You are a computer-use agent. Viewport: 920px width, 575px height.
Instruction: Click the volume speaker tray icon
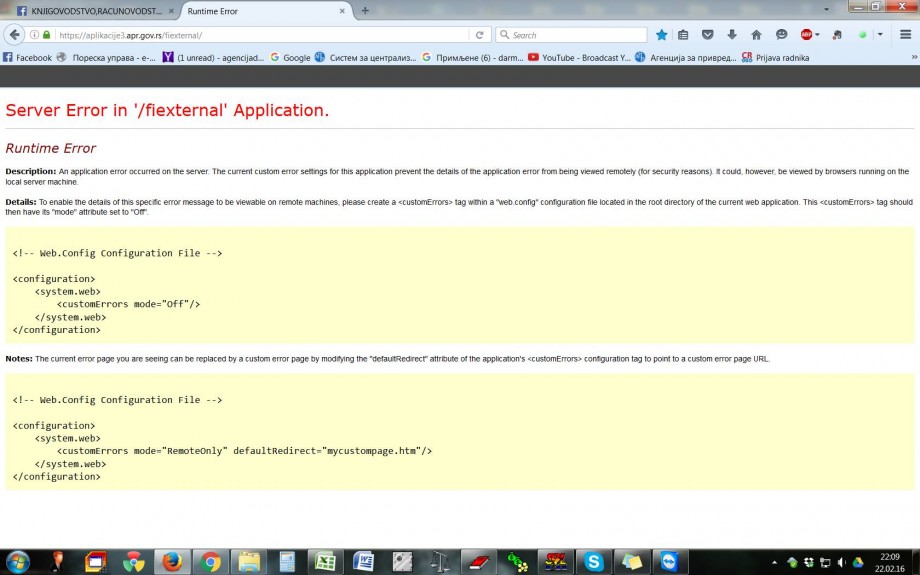click(841, 563)
